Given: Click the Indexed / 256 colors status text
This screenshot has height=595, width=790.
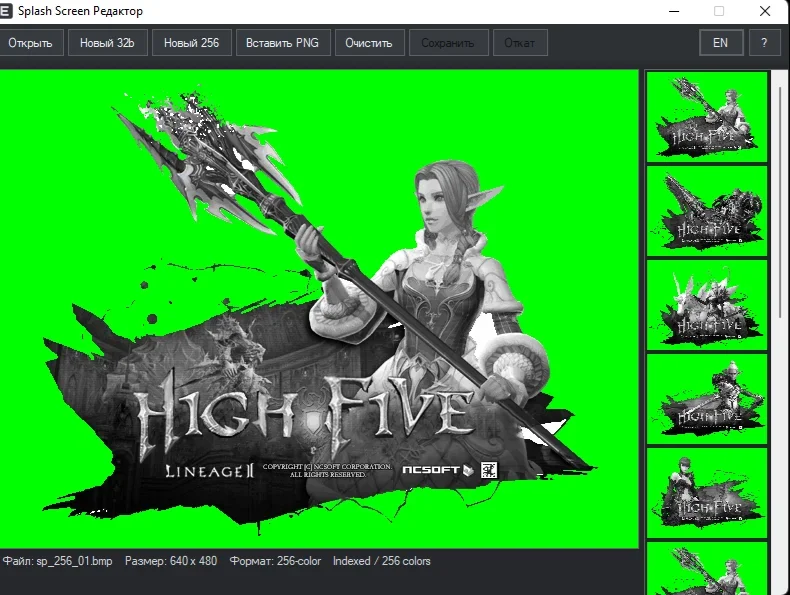Looking at the screenshot, I should pyautogui.click(x=381, y=561).
